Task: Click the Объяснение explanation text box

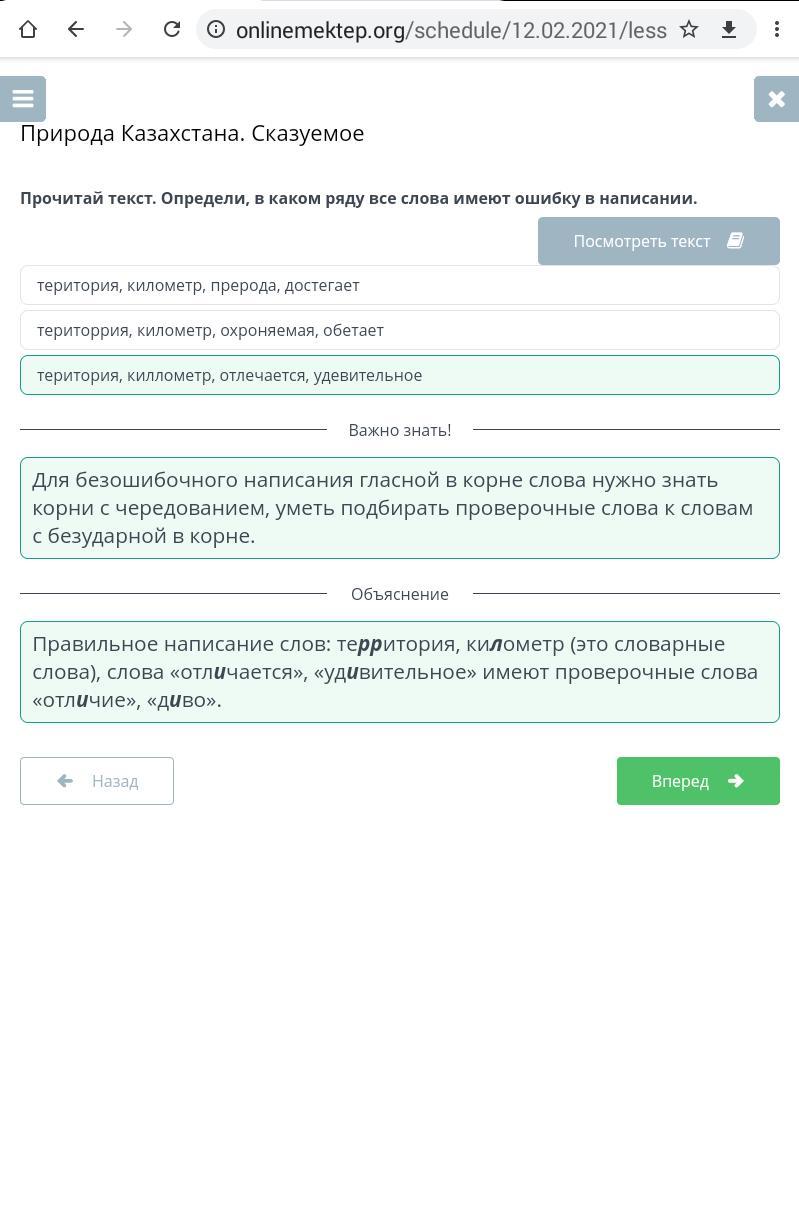Action: click(400, 672)
